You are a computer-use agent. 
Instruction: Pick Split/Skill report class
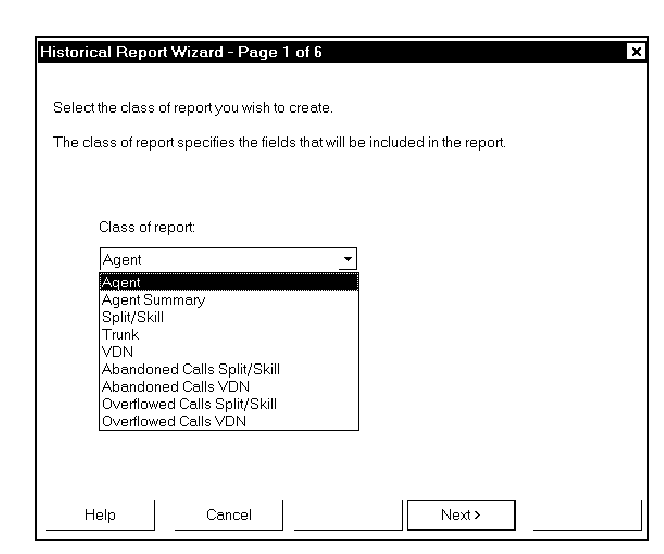click(x=229, y=317)
